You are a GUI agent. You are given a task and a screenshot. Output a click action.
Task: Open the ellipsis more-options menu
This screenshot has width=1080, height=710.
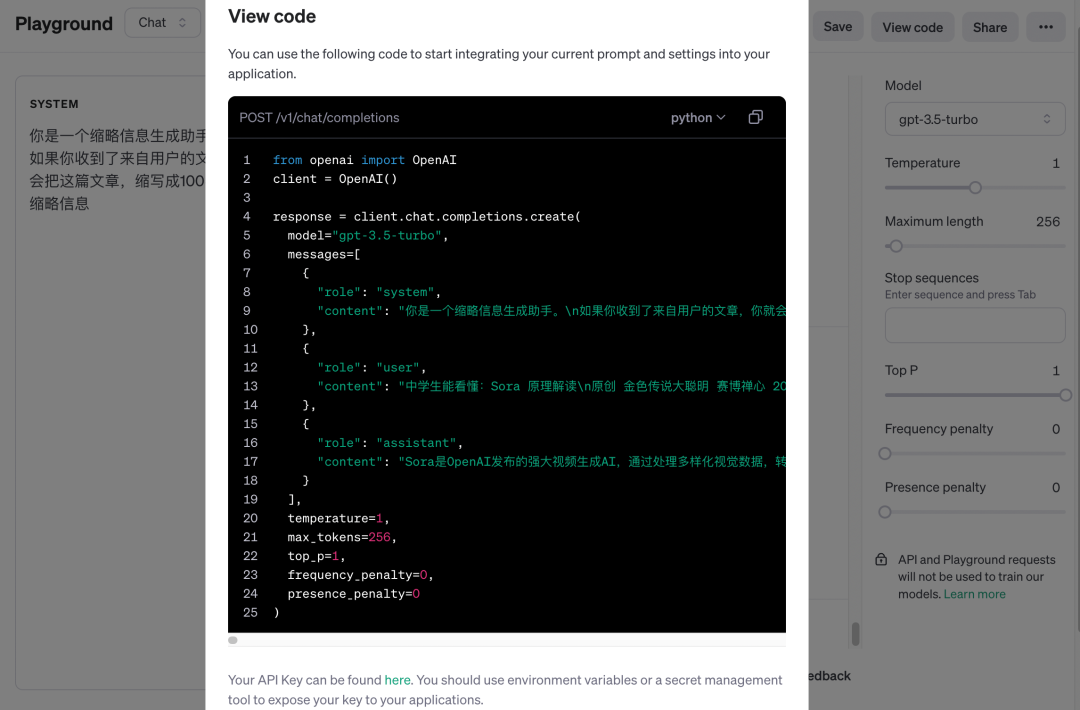click(1045, 27)
